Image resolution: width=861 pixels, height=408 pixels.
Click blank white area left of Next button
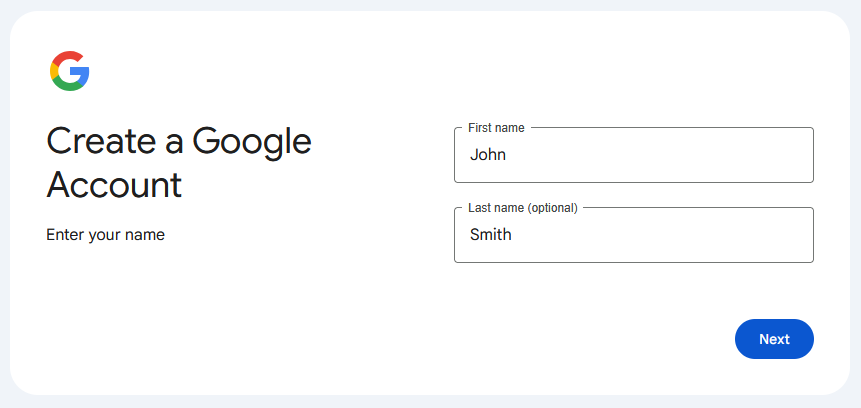tap(600, 339)
